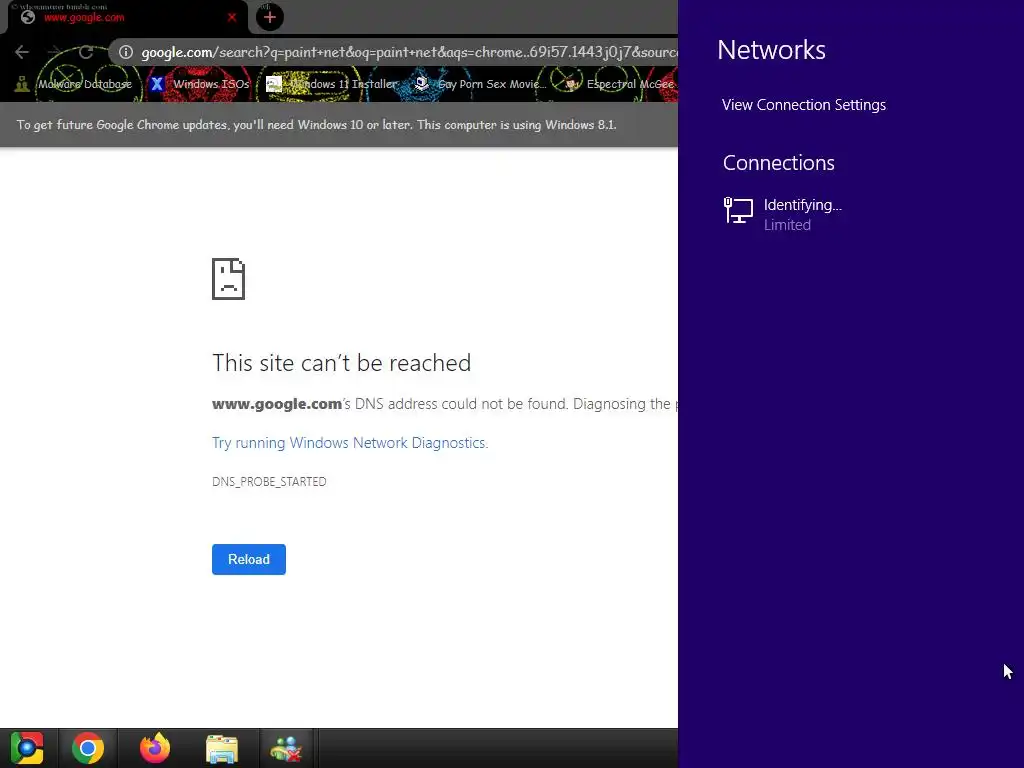
Task: Close the www.google.com tab
Action: (x=232, y=18)
